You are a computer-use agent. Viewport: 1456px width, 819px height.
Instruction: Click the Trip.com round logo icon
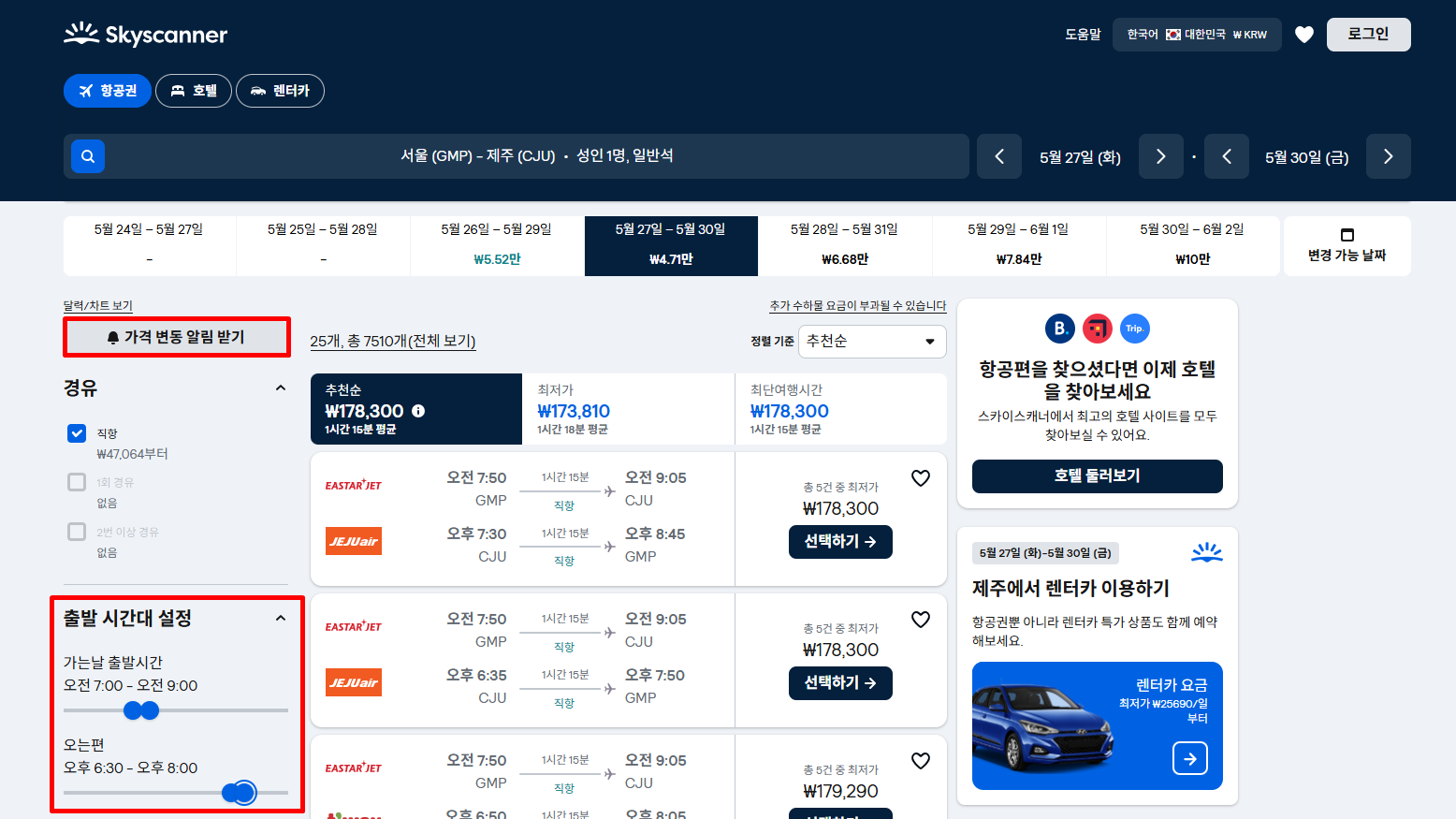[x=1135, y=329]
